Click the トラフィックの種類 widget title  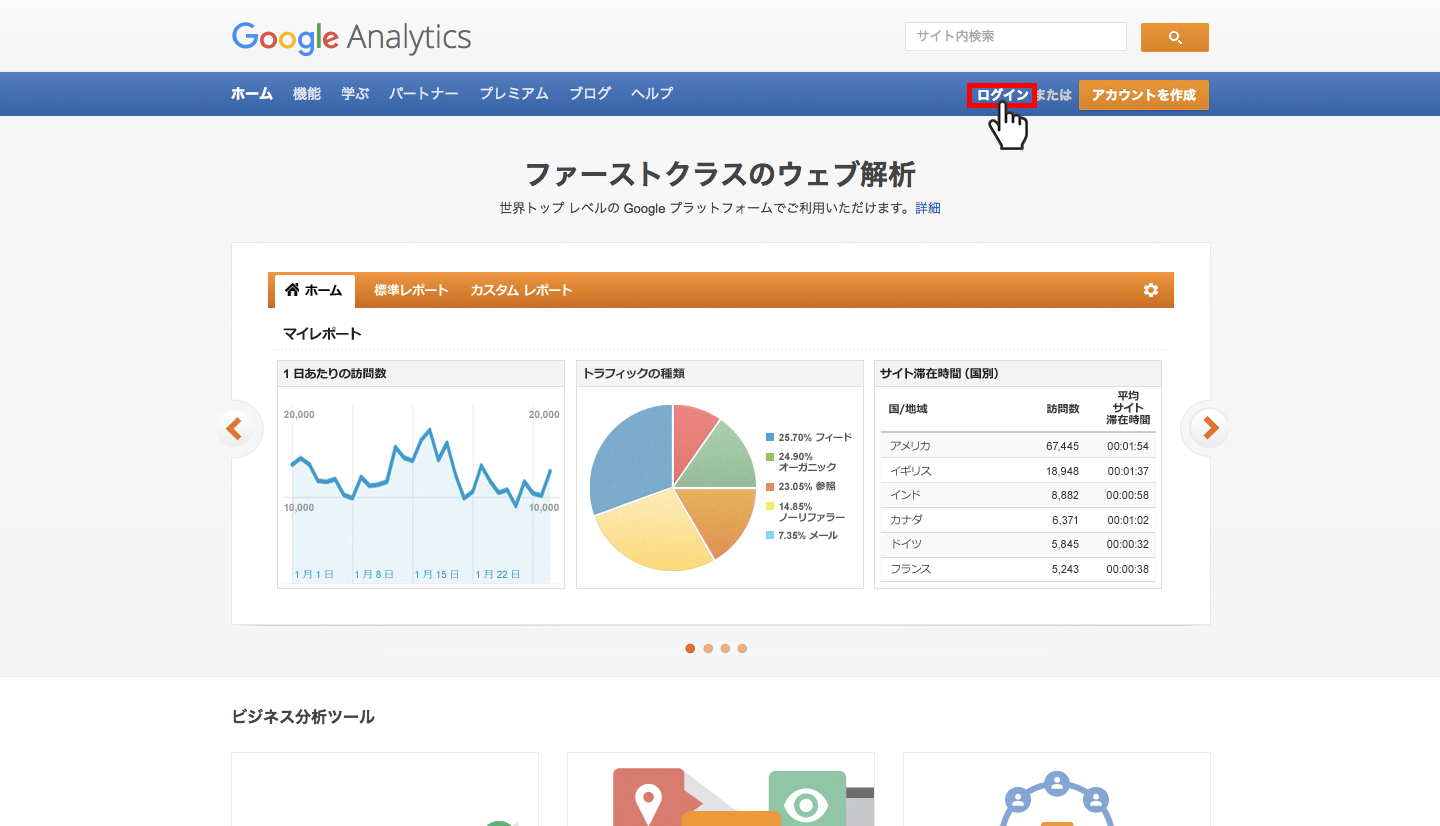(x=633, y=374)
